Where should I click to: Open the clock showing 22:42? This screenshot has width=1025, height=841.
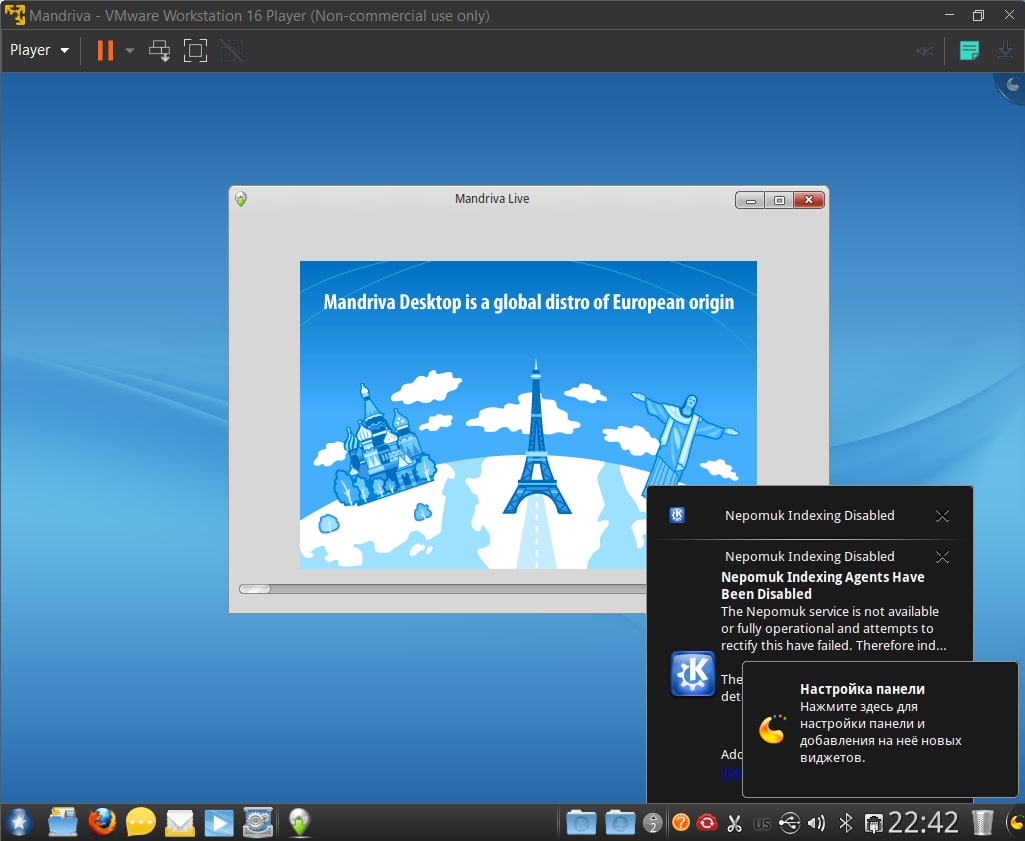(x=922, y=823)
